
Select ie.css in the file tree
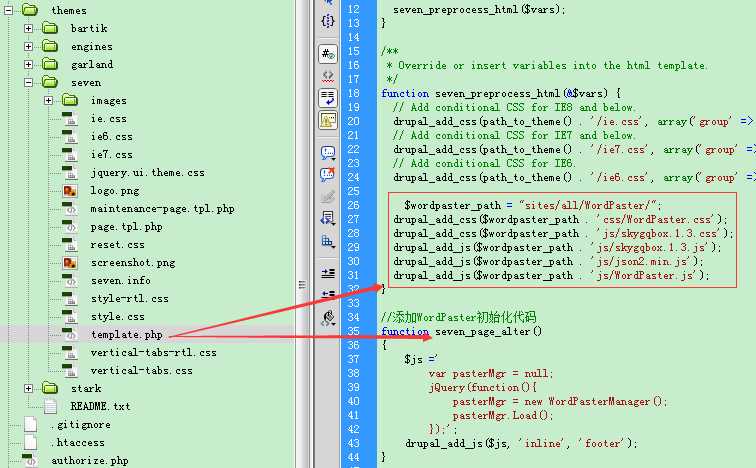[x=108, y=119]
